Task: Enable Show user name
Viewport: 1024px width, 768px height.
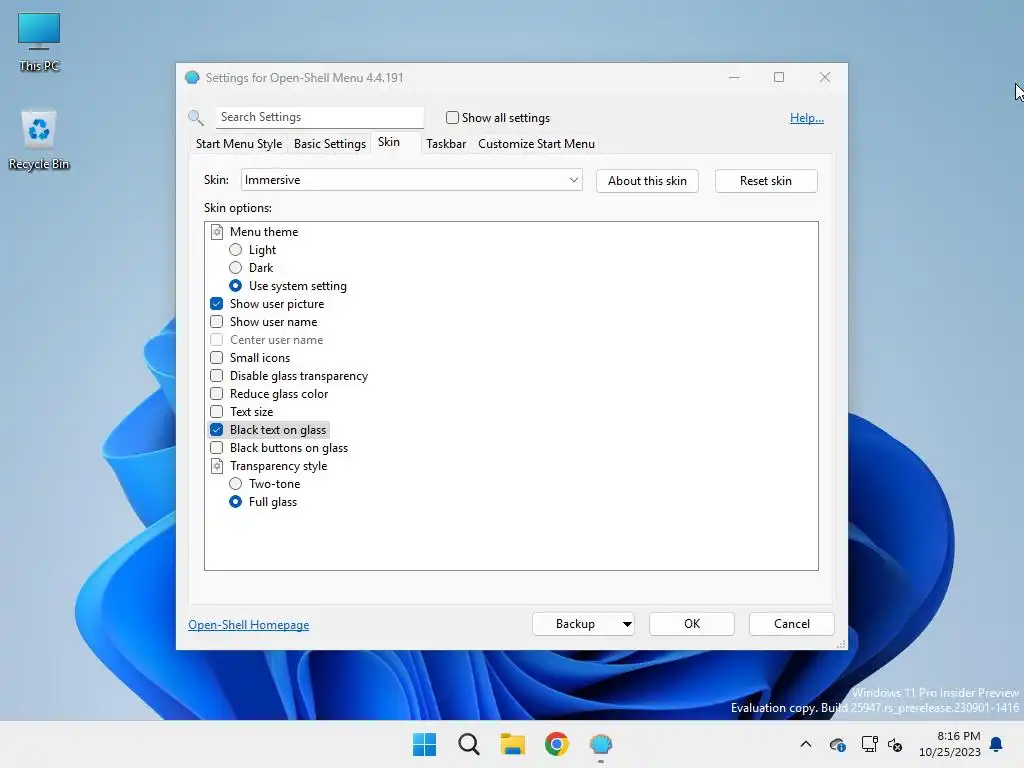Action: [217, 322]
